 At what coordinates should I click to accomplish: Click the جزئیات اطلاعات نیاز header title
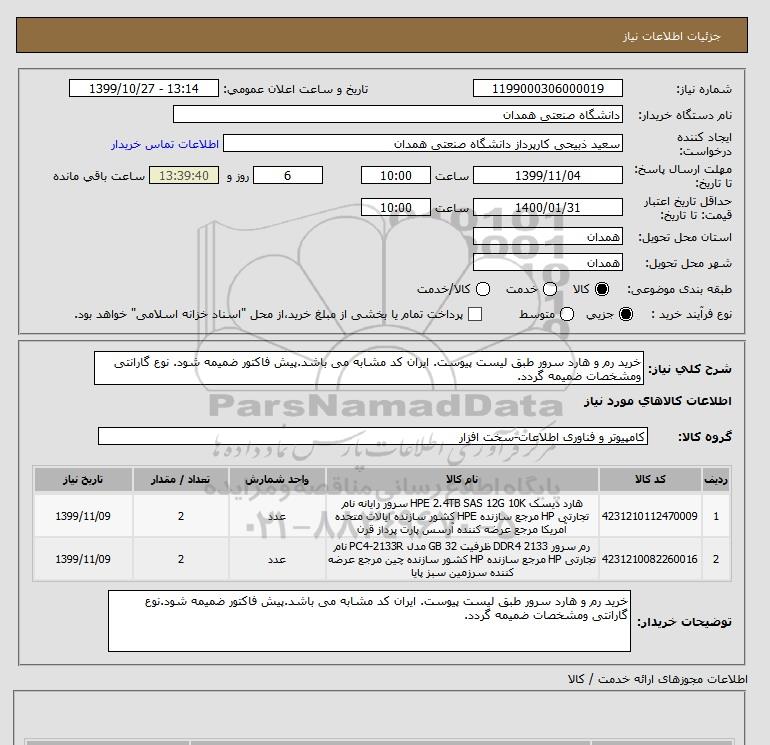coord(671,36)
